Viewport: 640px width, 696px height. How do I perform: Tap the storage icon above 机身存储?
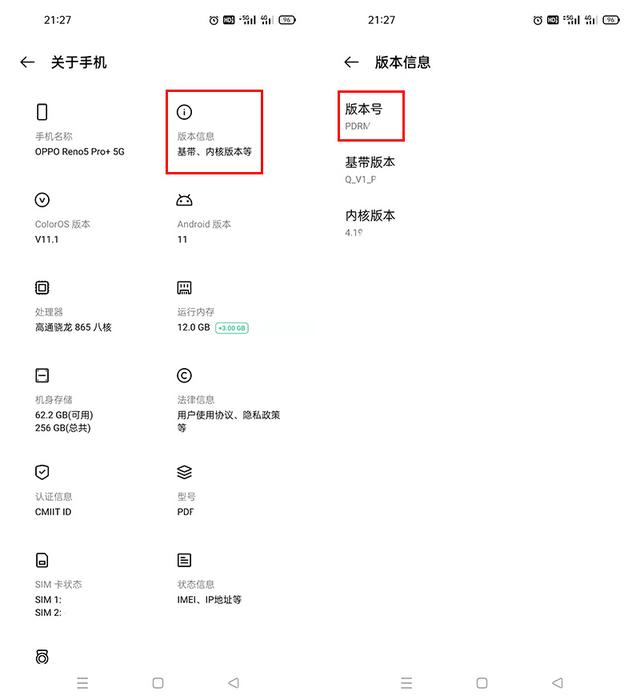click(x=42, y=376)
